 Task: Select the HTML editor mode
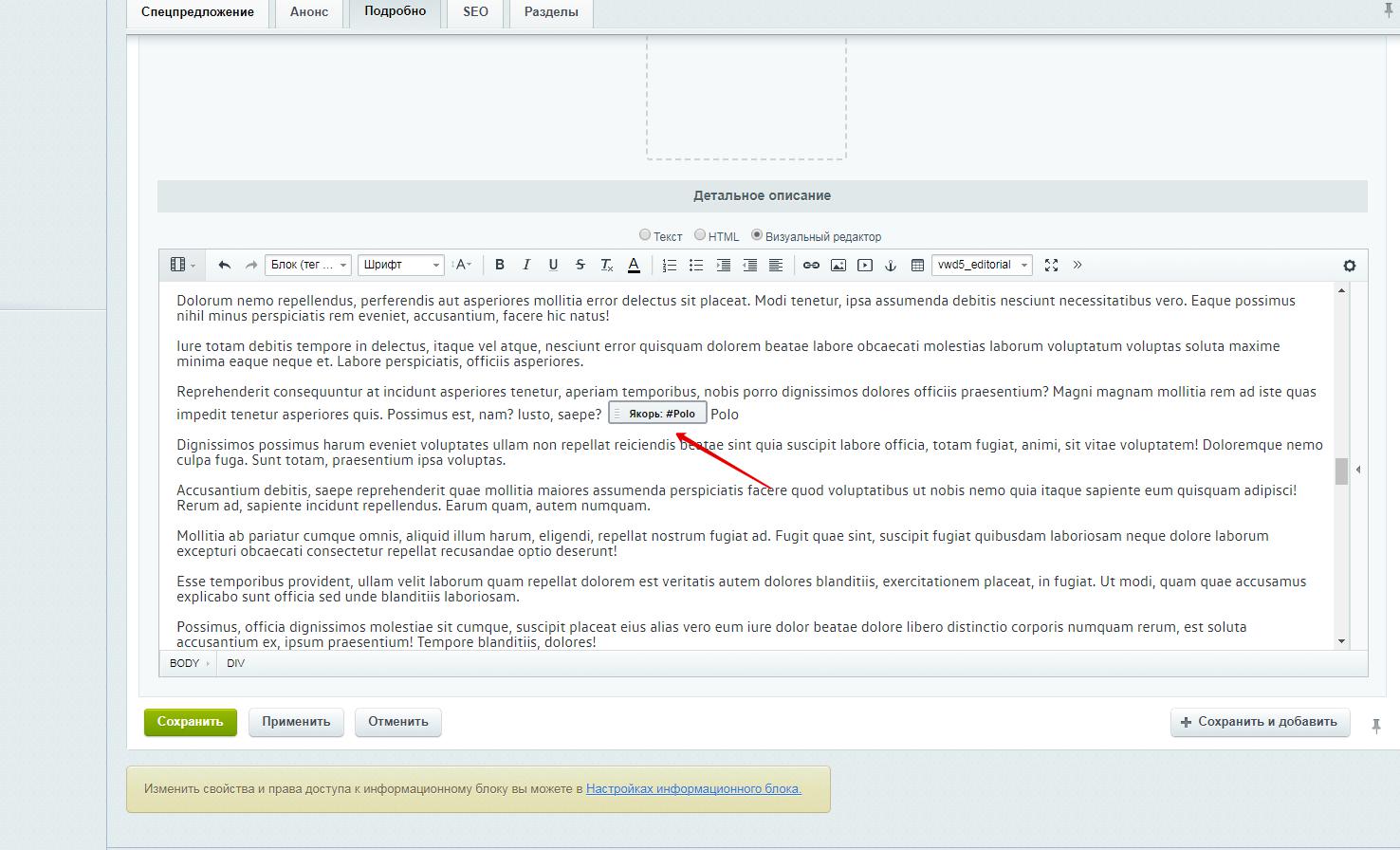(x=700, y=234)
